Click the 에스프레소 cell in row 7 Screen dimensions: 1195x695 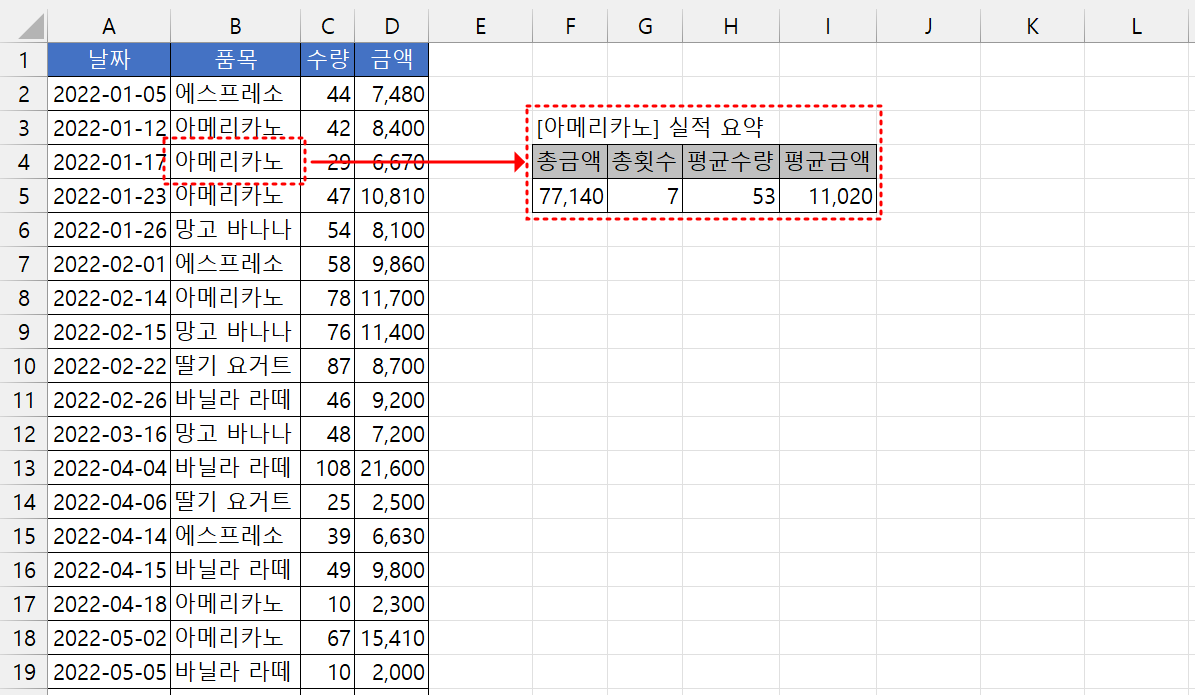tap(235, 264)
